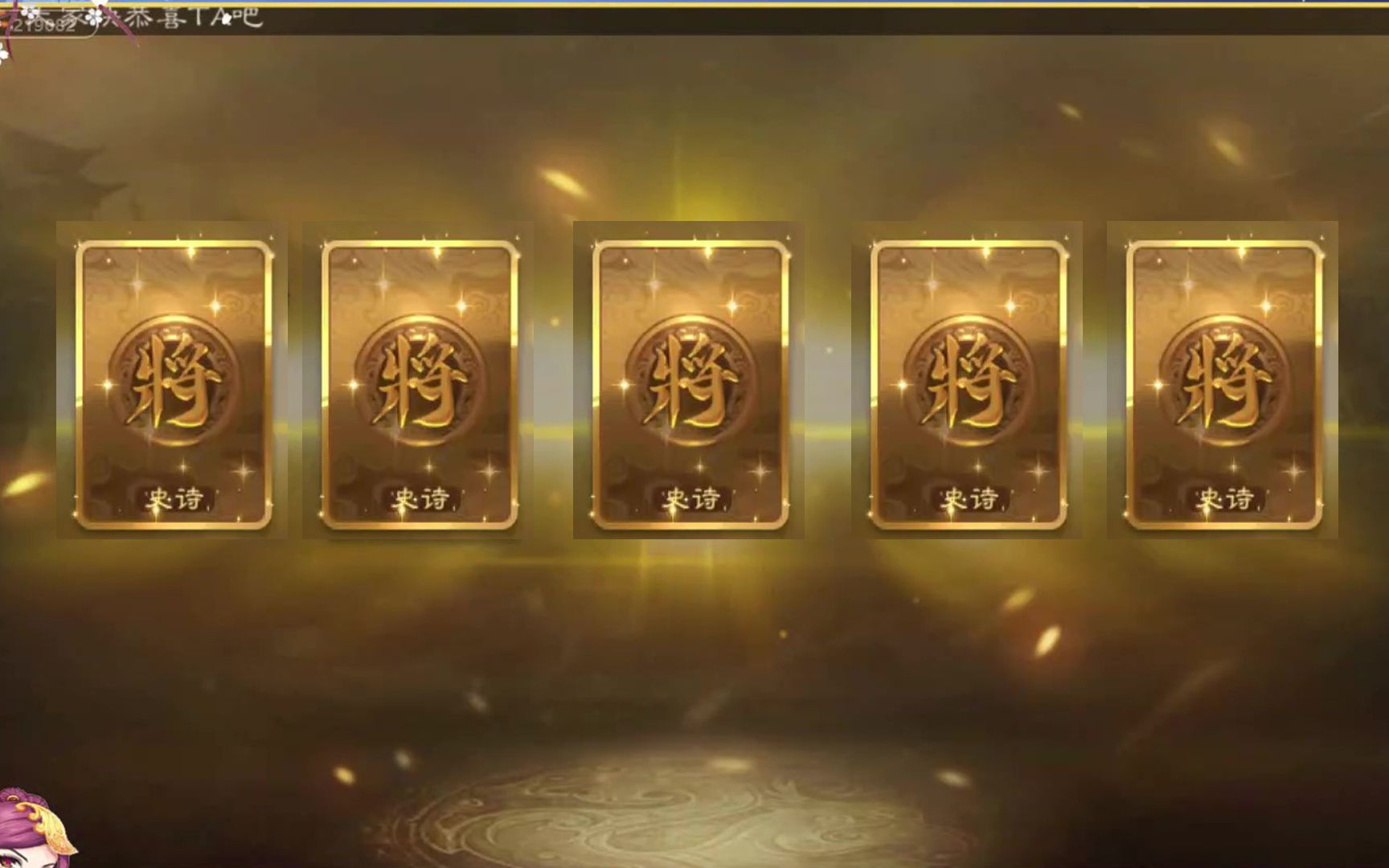1389x868 pixels.
Task: Select the 史诗 label on the last card
Action: click(1224, 499)
